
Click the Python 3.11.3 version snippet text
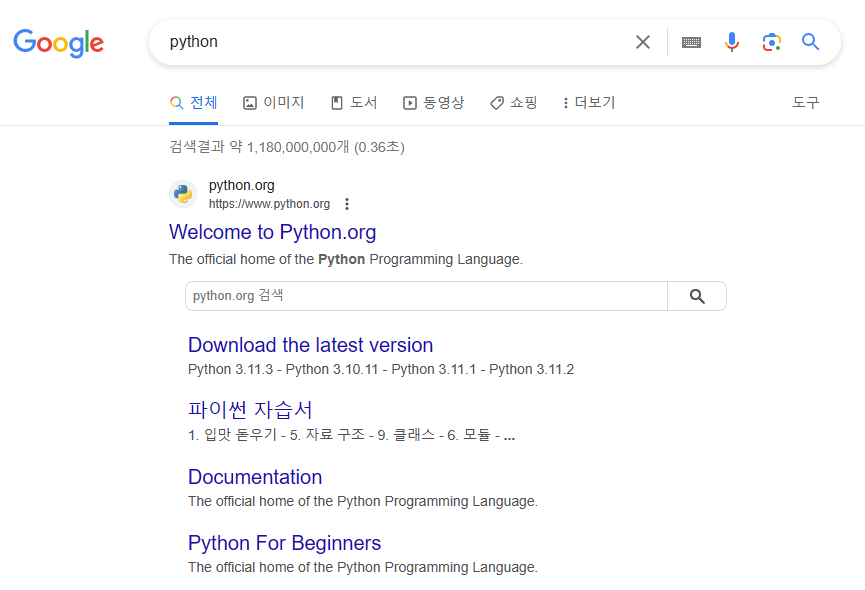(231, 369)
